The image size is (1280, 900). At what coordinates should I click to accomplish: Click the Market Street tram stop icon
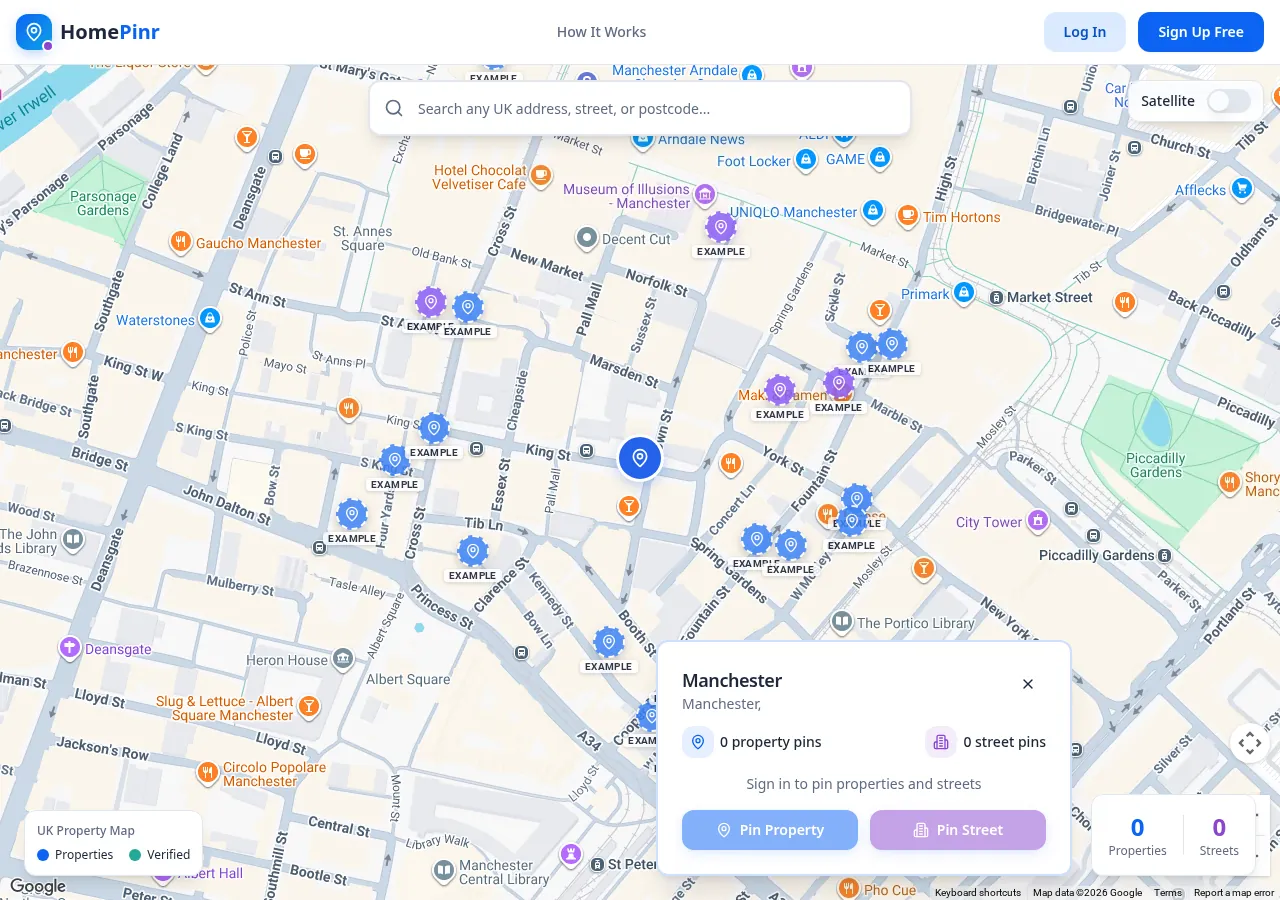[996, 298]
